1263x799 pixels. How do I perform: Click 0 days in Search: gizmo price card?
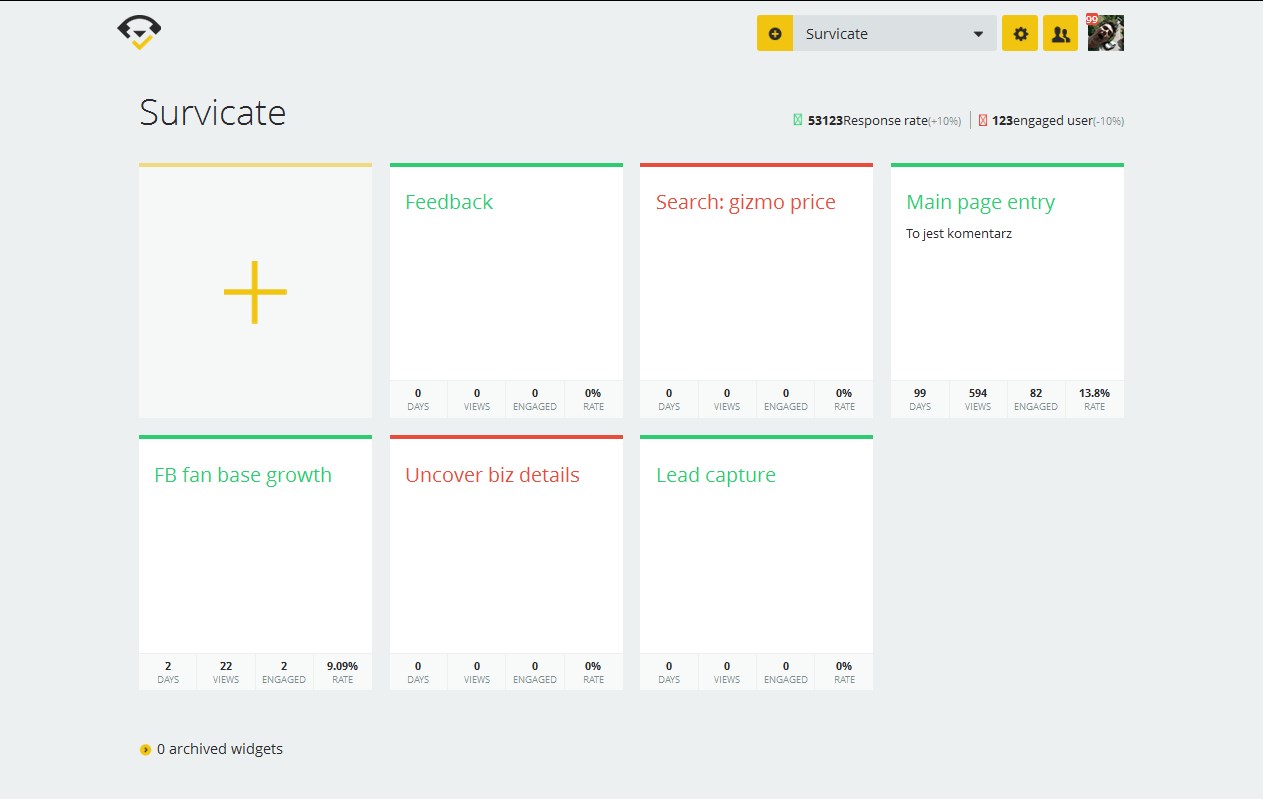click(x=669, y=399)
